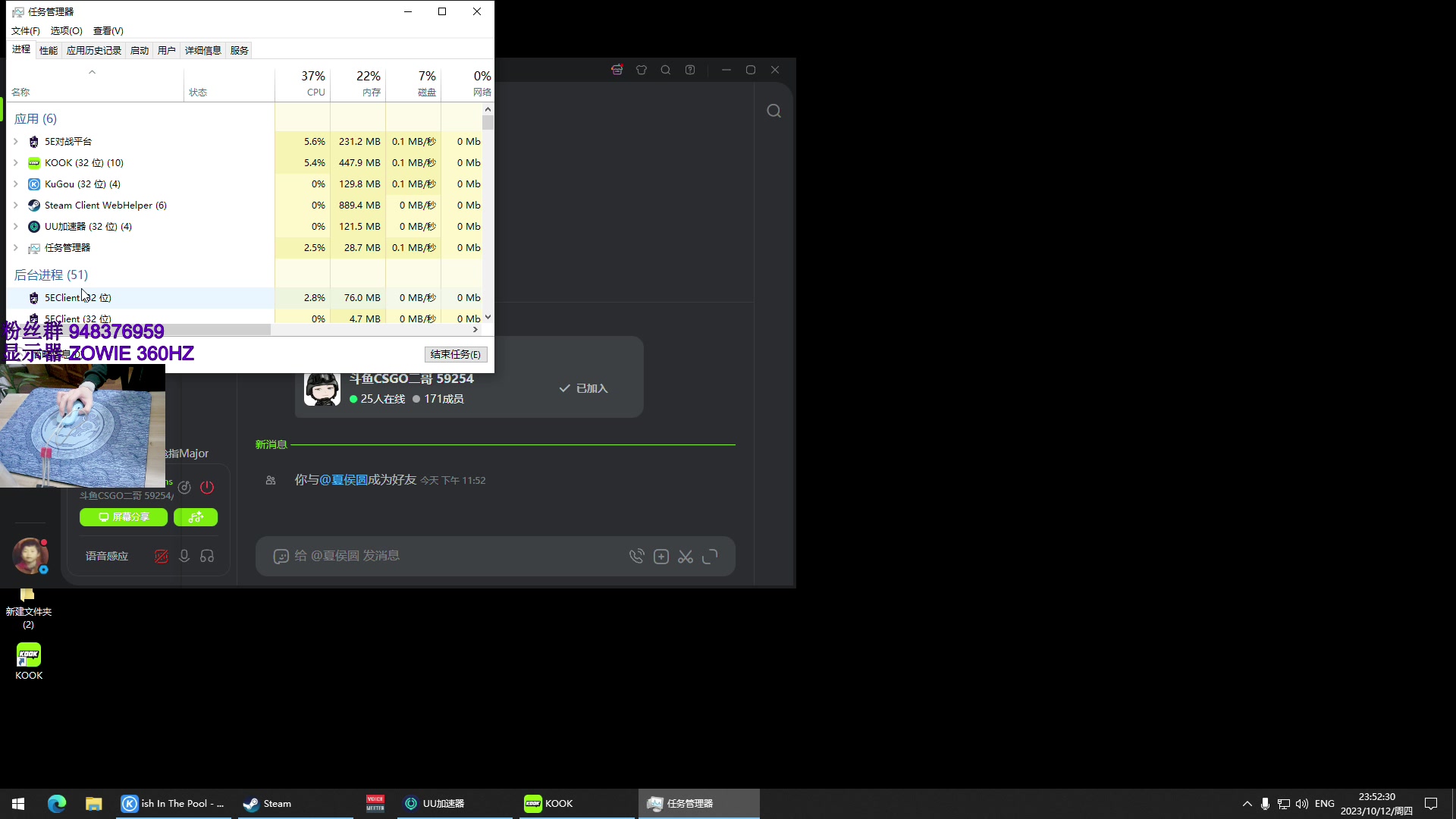Viewport: 1456px width, 819px height.
Task: Sort processes by 内存 column
Action: (x=358, y=83)
